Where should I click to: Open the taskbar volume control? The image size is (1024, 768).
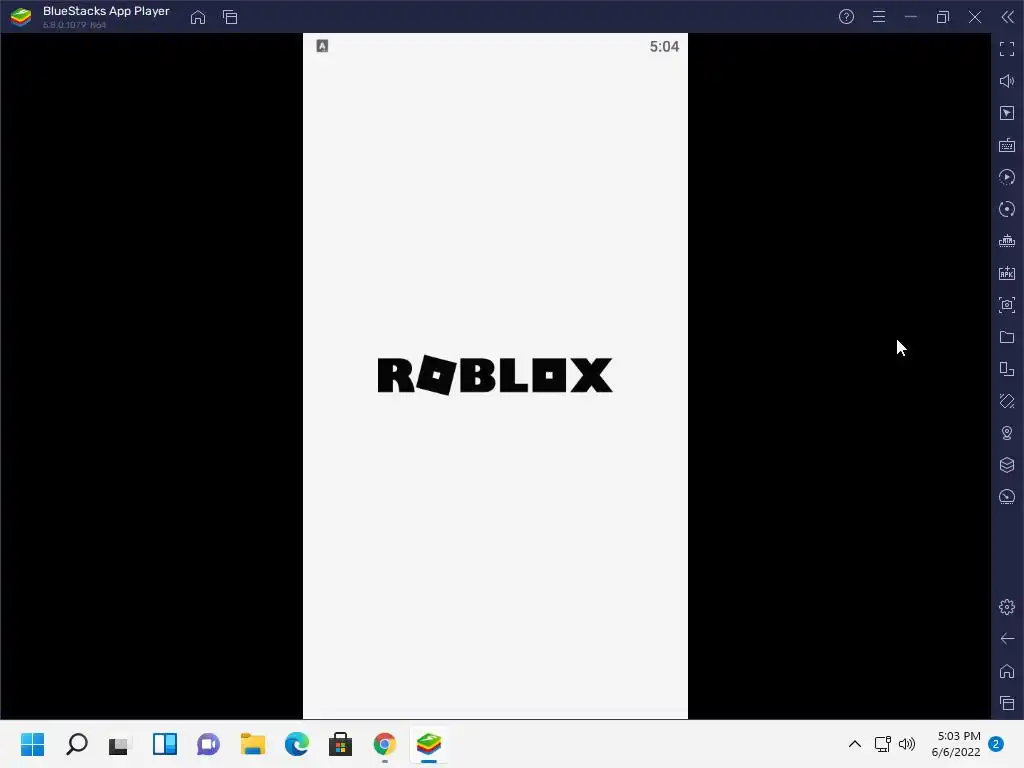click(906, 744)
